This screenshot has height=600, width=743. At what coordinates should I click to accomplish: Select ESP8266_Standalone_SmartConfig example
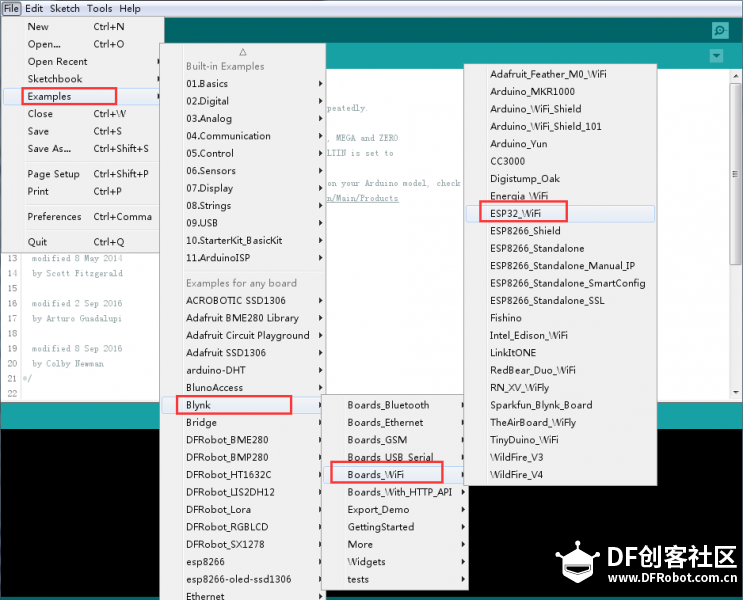pyautogui.click(x=560, y=283)
